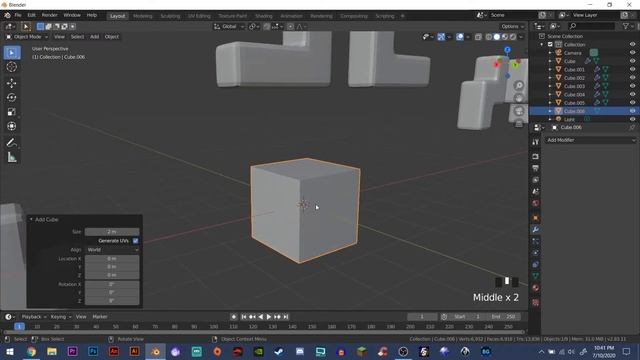640x360 pixels.
Task: Jump to the timeline end frame
Action: (286, 317)
